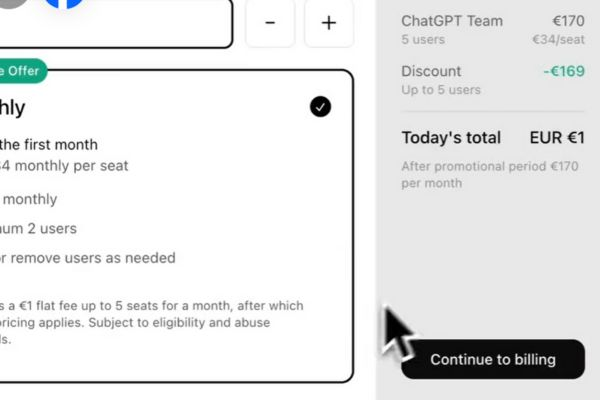
Task: Click the seat quantity box beside minus button
Action: click(116, 23)
